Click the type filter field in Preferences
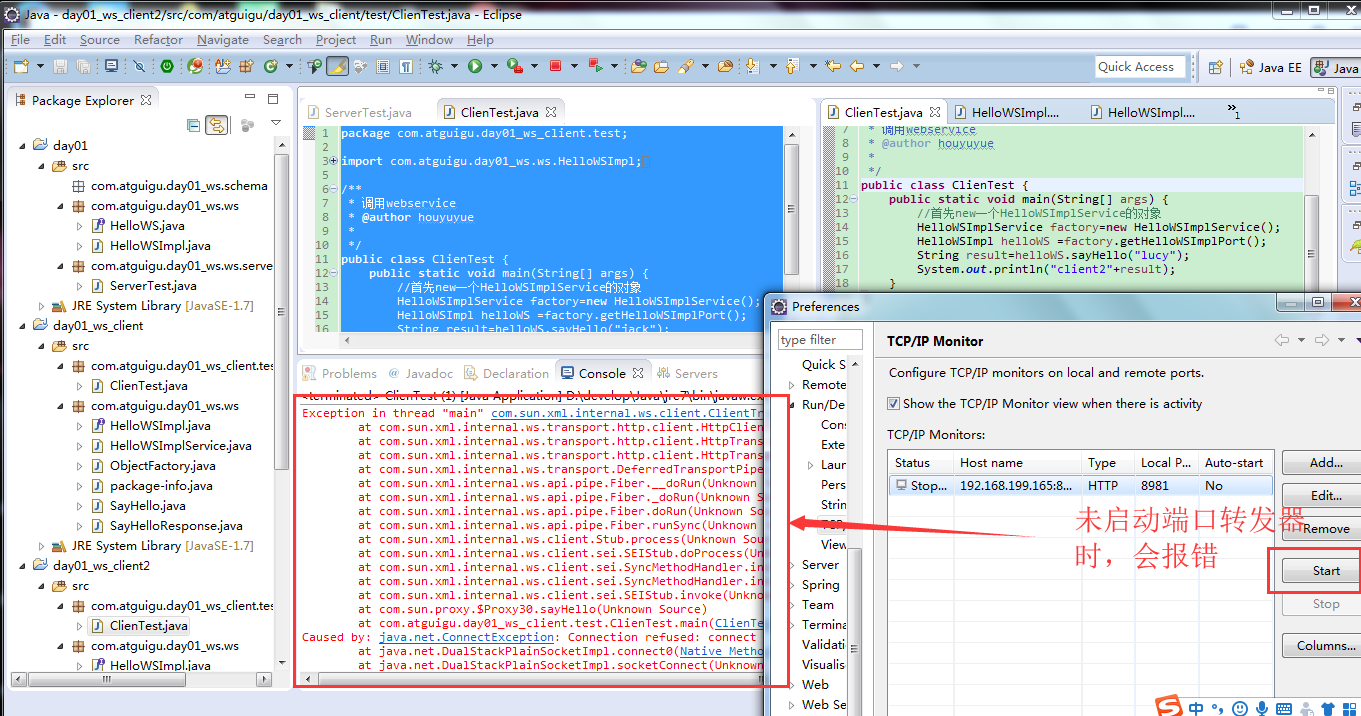The image size is (1361, 716). (x=821, y=340)
